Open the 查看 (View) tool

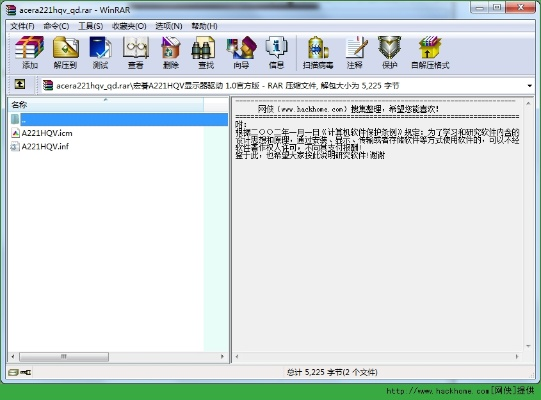click(x=136, y=52)
